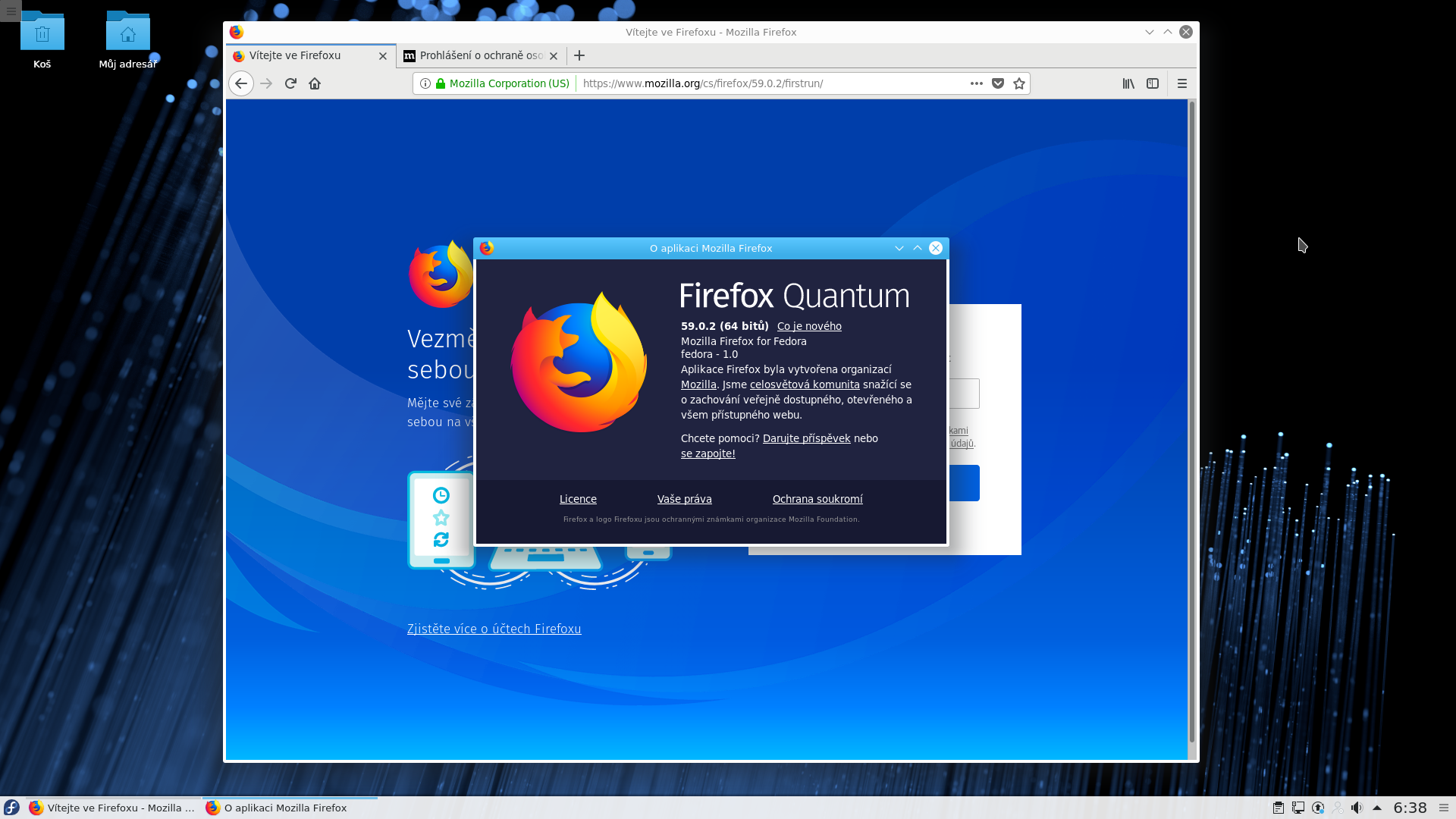This screenshot has height=819, width=1456.
Task: Bookmark this page with the star icon
Action: 1019,83
